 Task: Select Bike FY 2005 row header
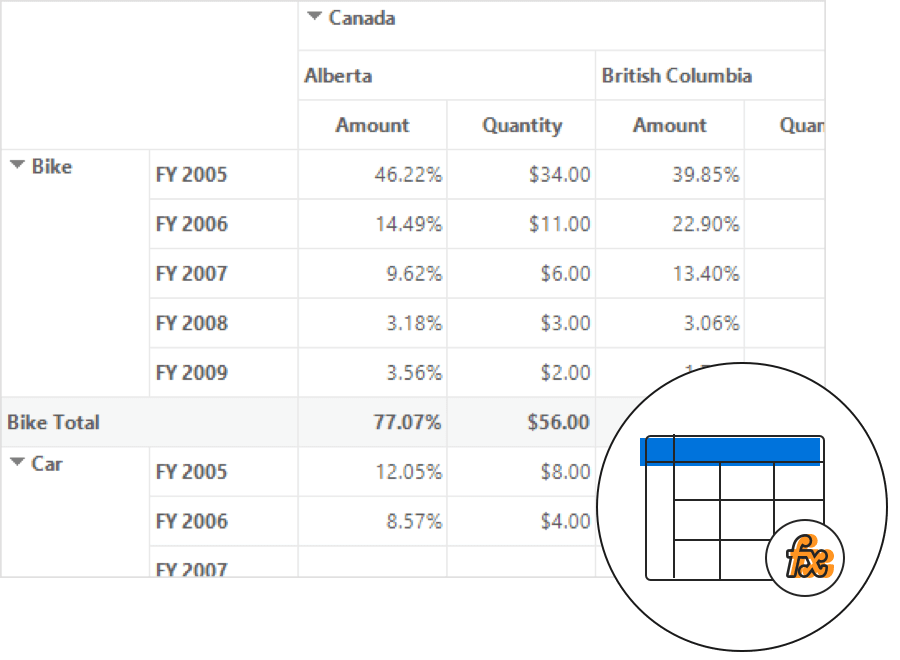[x=192, y=175]
